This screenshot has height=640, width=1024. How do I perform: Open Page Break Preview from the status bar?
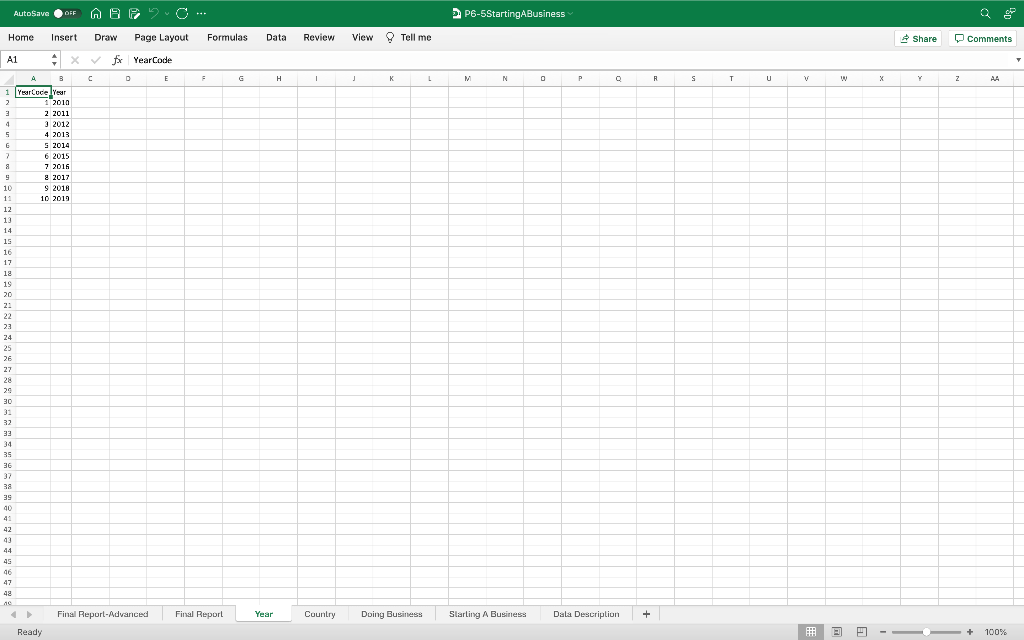click(x=860, y=631)
